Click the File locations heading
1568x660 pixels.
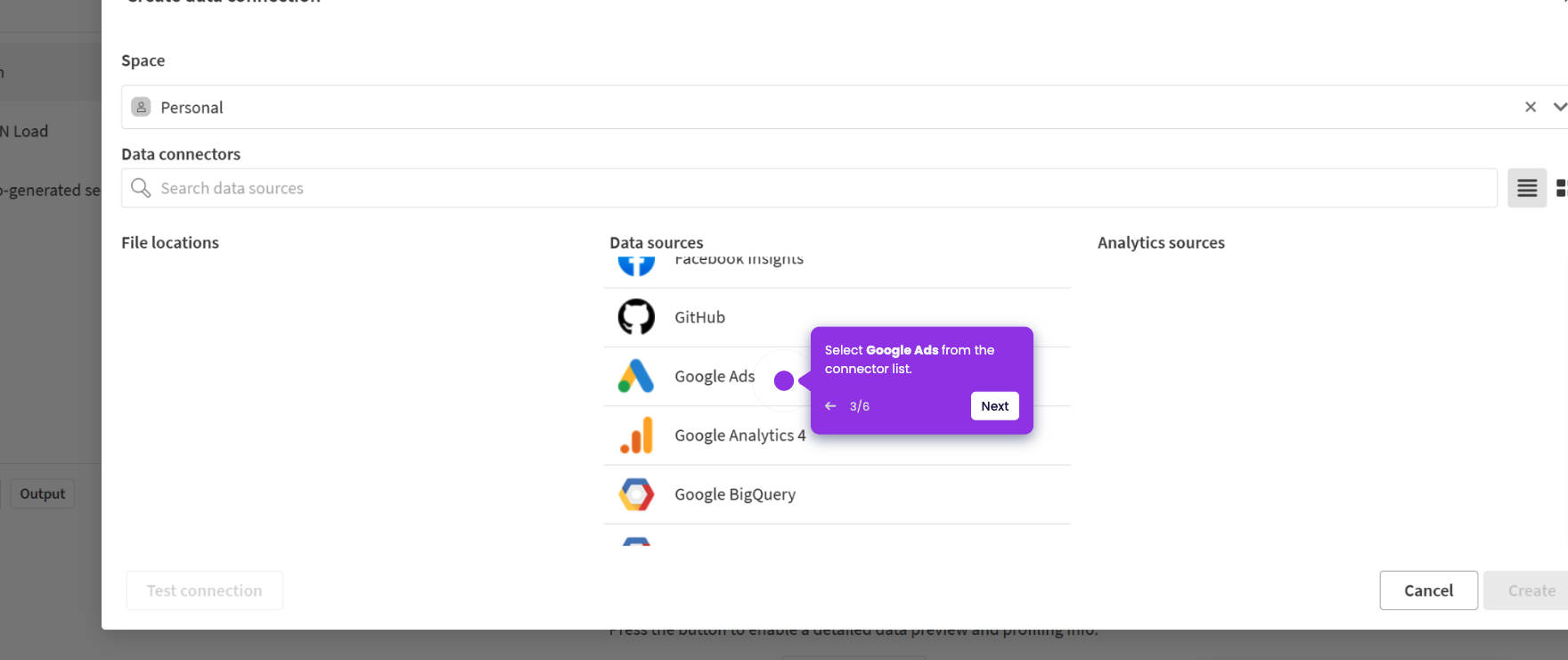(x=170, y=242)
